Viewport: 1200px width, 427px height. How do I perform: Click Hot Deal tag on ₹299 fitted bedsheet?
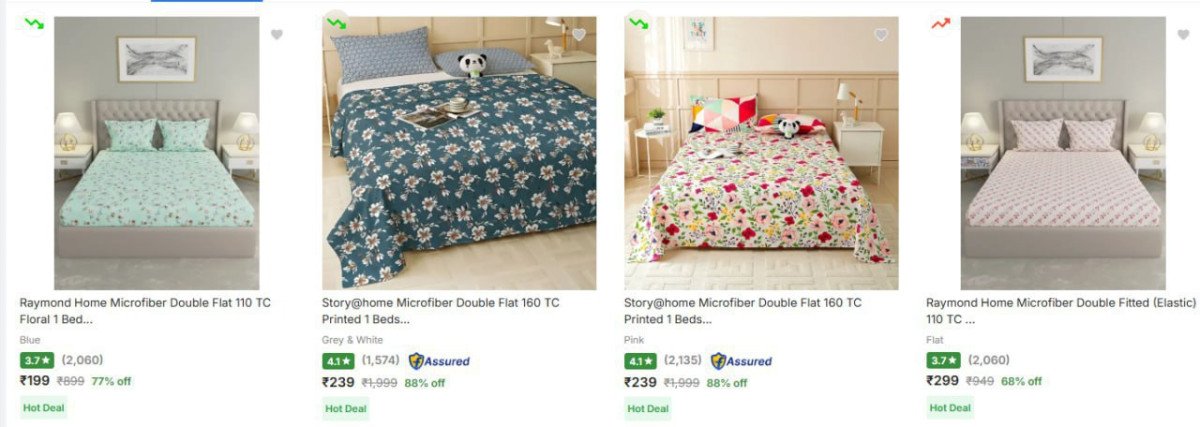click(x=951, y=408)
